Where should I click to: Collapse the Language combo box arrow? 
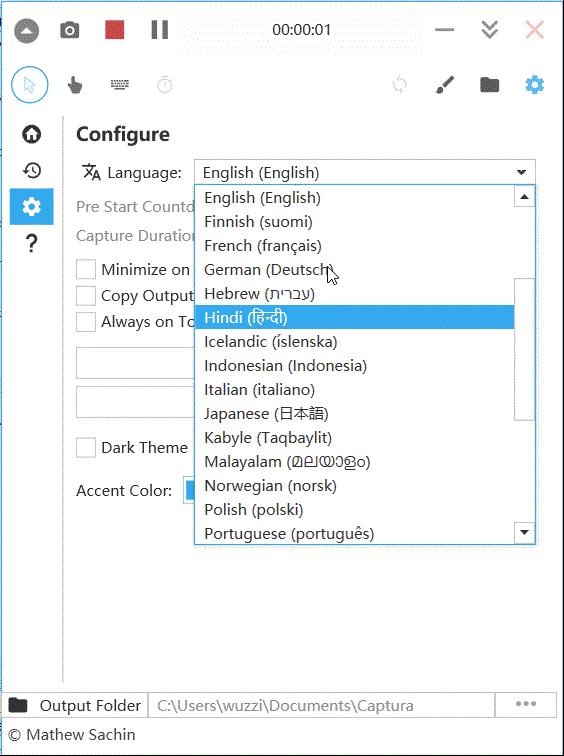[x=522, y=172]
